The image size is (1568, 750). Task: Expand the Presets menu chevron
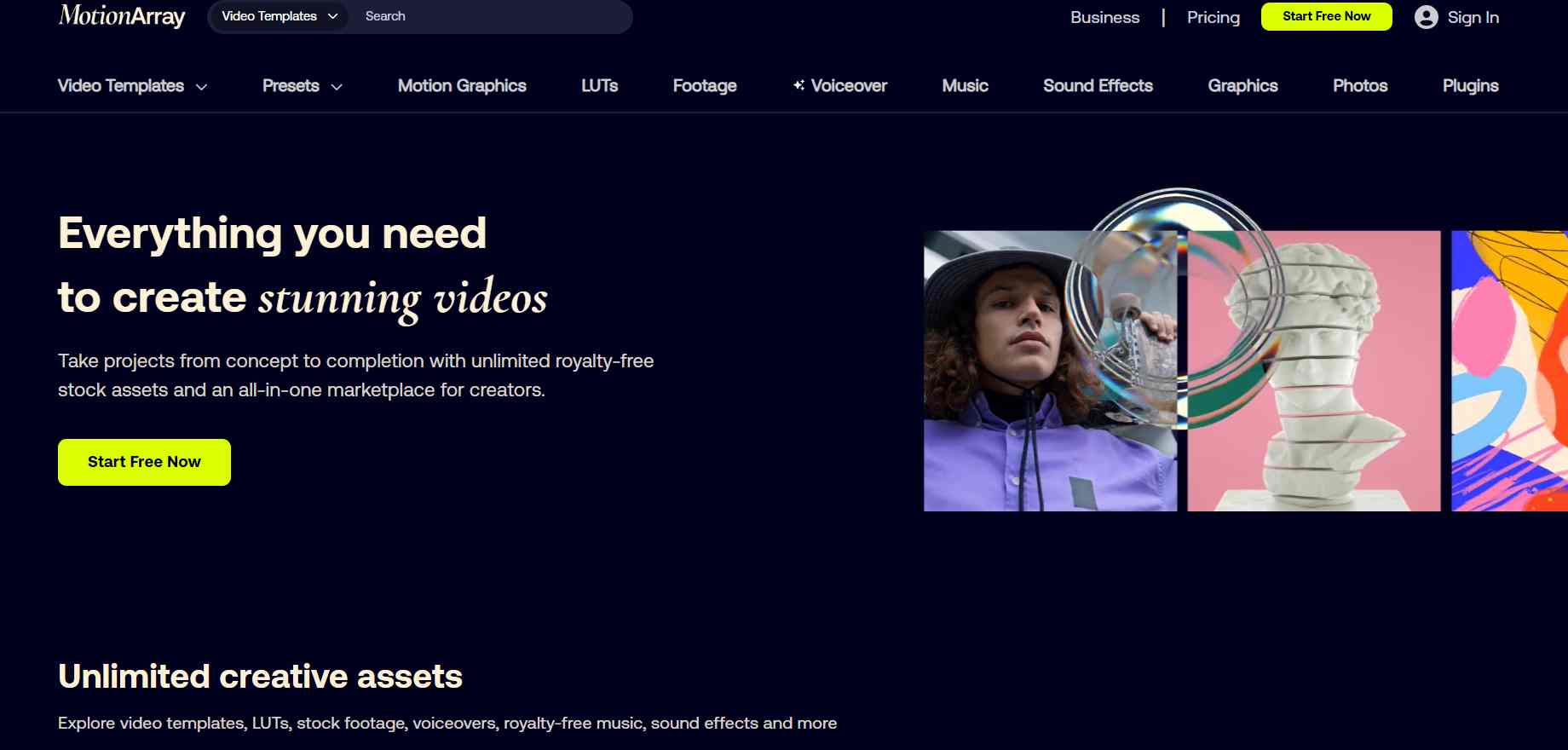[x=337, y=87]
